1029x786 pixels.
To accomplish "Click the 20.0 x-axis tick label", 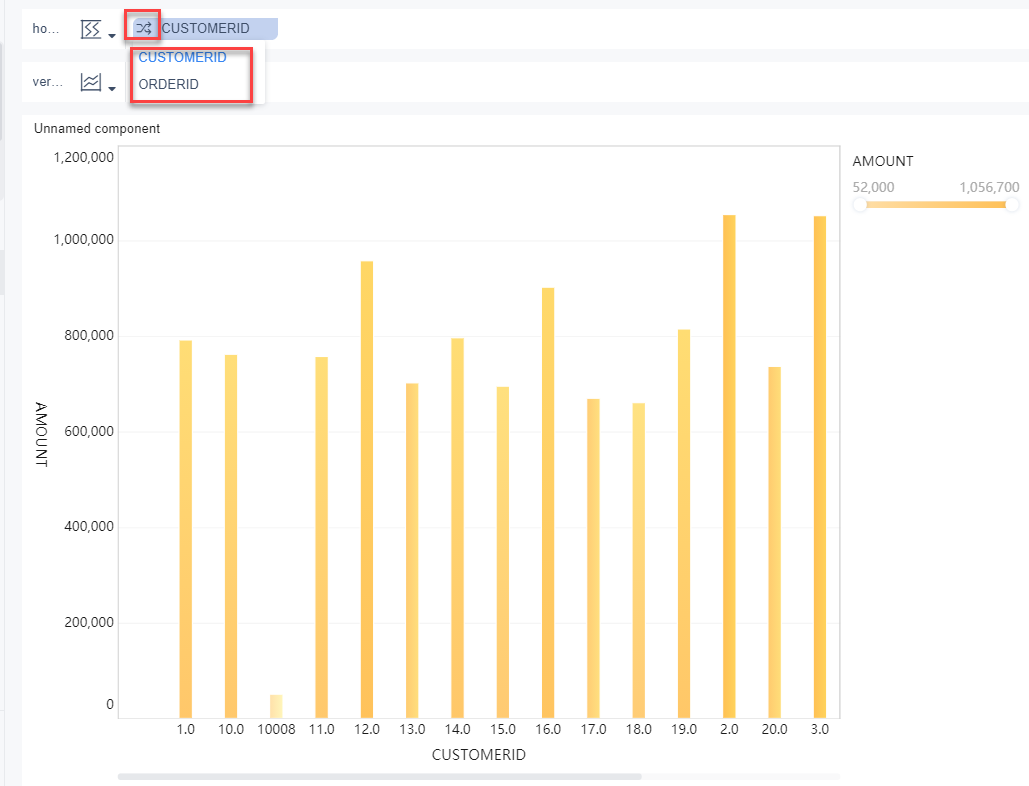I will pyautogui.click(x=774, y=730).
